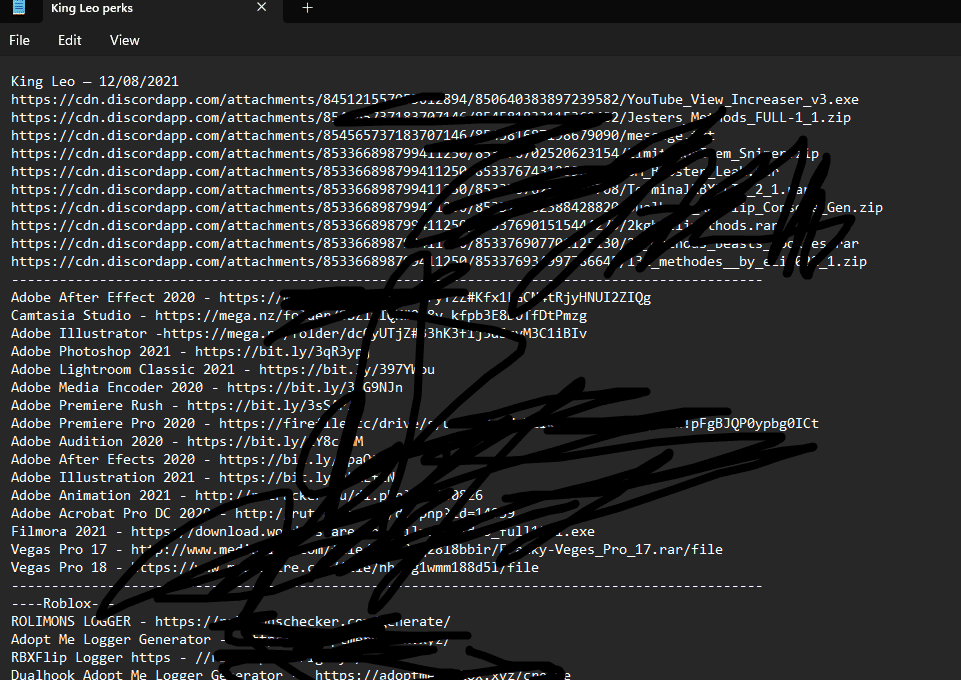The image size is (961, 680).
Task: Click the 'Adobe After Efects 2020' text
Action: 103,459
